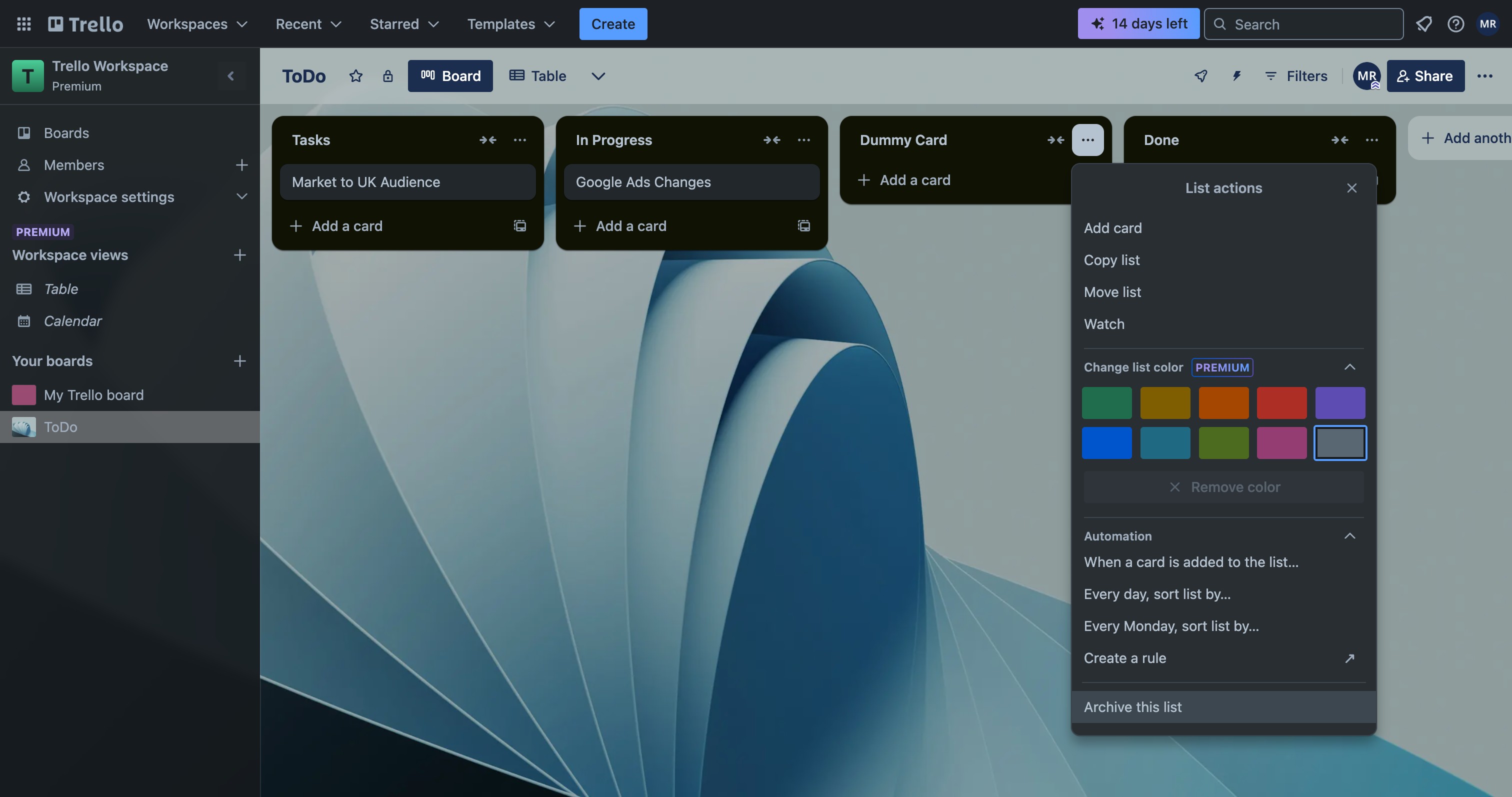Open My Trello board in sidebar

click(129, 395)
